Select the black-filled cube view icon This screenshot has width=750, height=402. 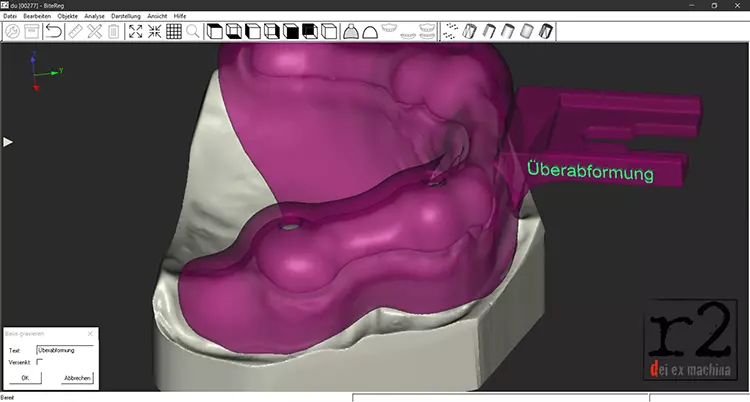(x=290, y=32)
